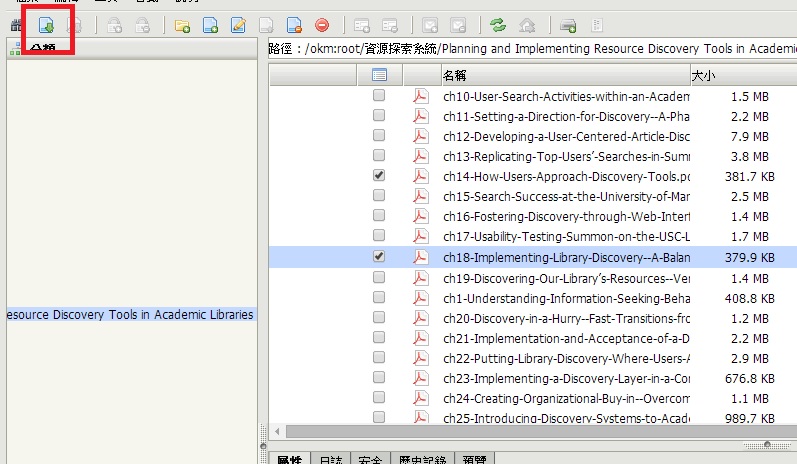Viewport: 797px width, 464px height.
Task: Tick the checkbox for ch15-Search-Success
Action: 379,195
